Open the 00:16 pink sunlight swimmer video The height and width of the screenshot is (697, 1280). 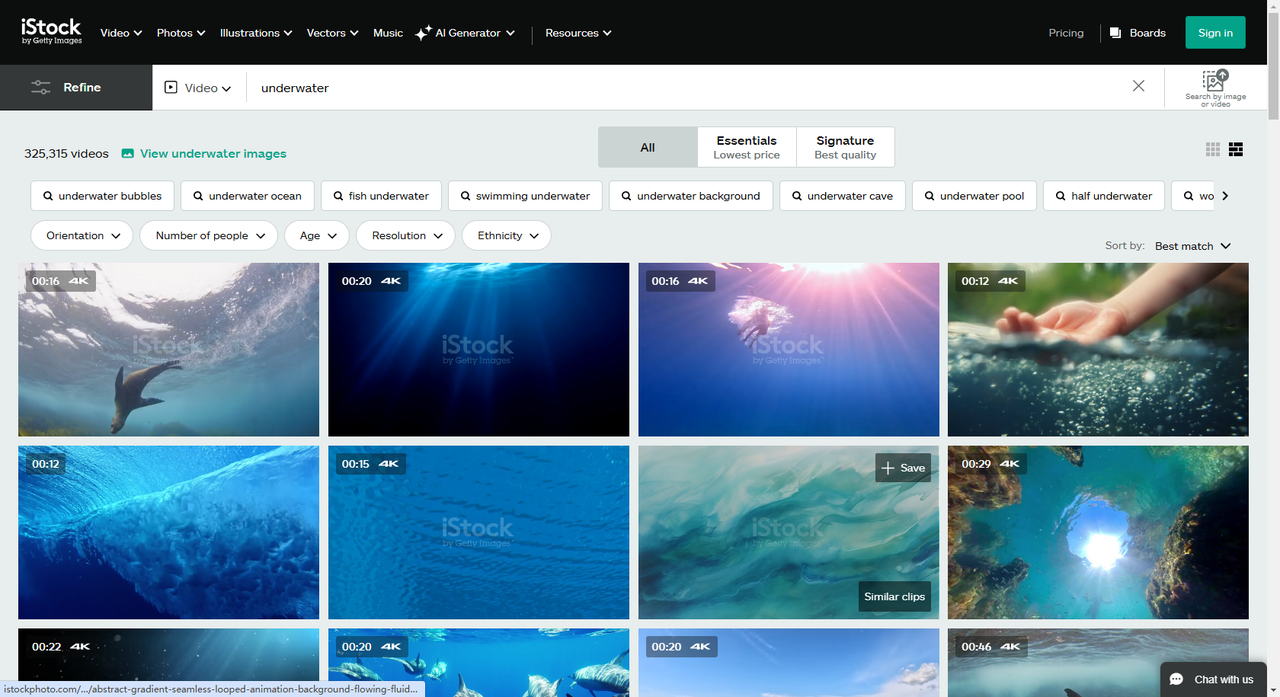pyautogui.click(x=789, y=350)
